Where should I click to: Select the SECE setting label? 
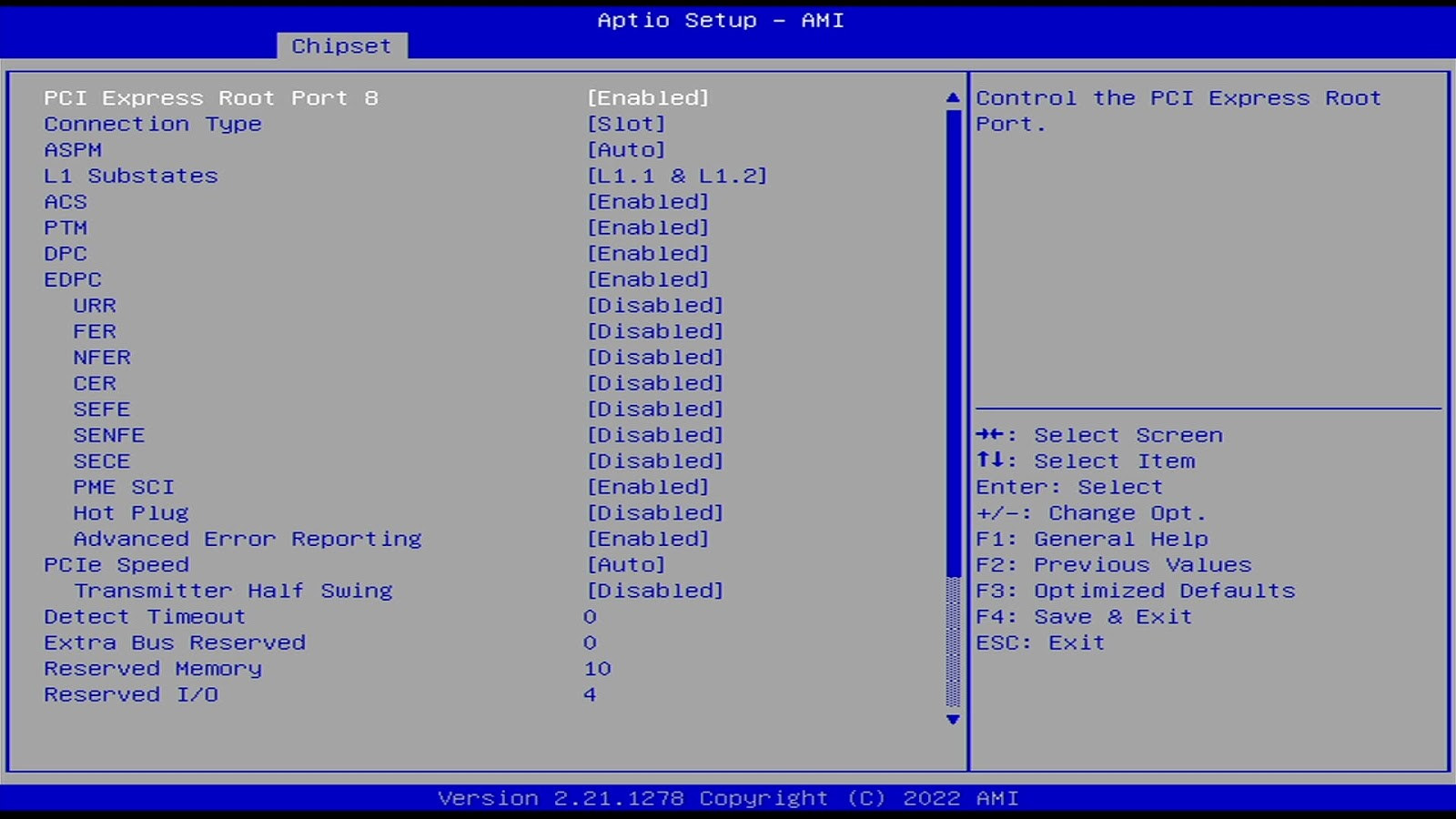[x=102, y=460]
